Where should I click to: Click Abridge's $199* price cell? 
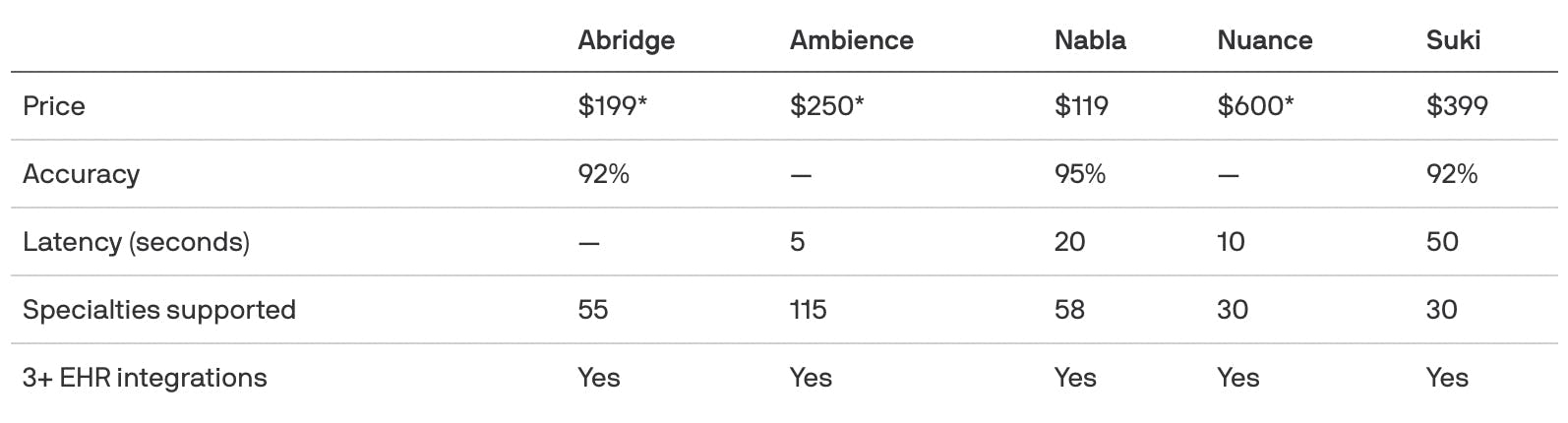click(612, 106)
